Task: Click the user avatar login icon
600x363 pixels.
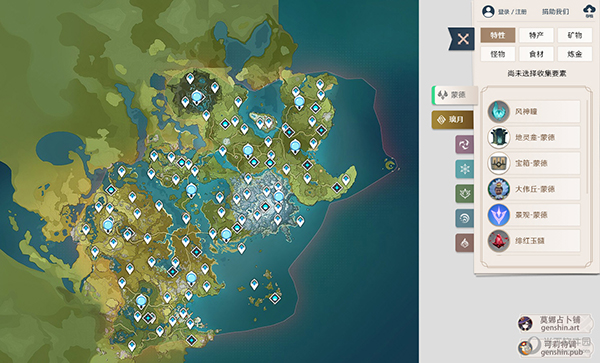Action: (x=488, y=11)
